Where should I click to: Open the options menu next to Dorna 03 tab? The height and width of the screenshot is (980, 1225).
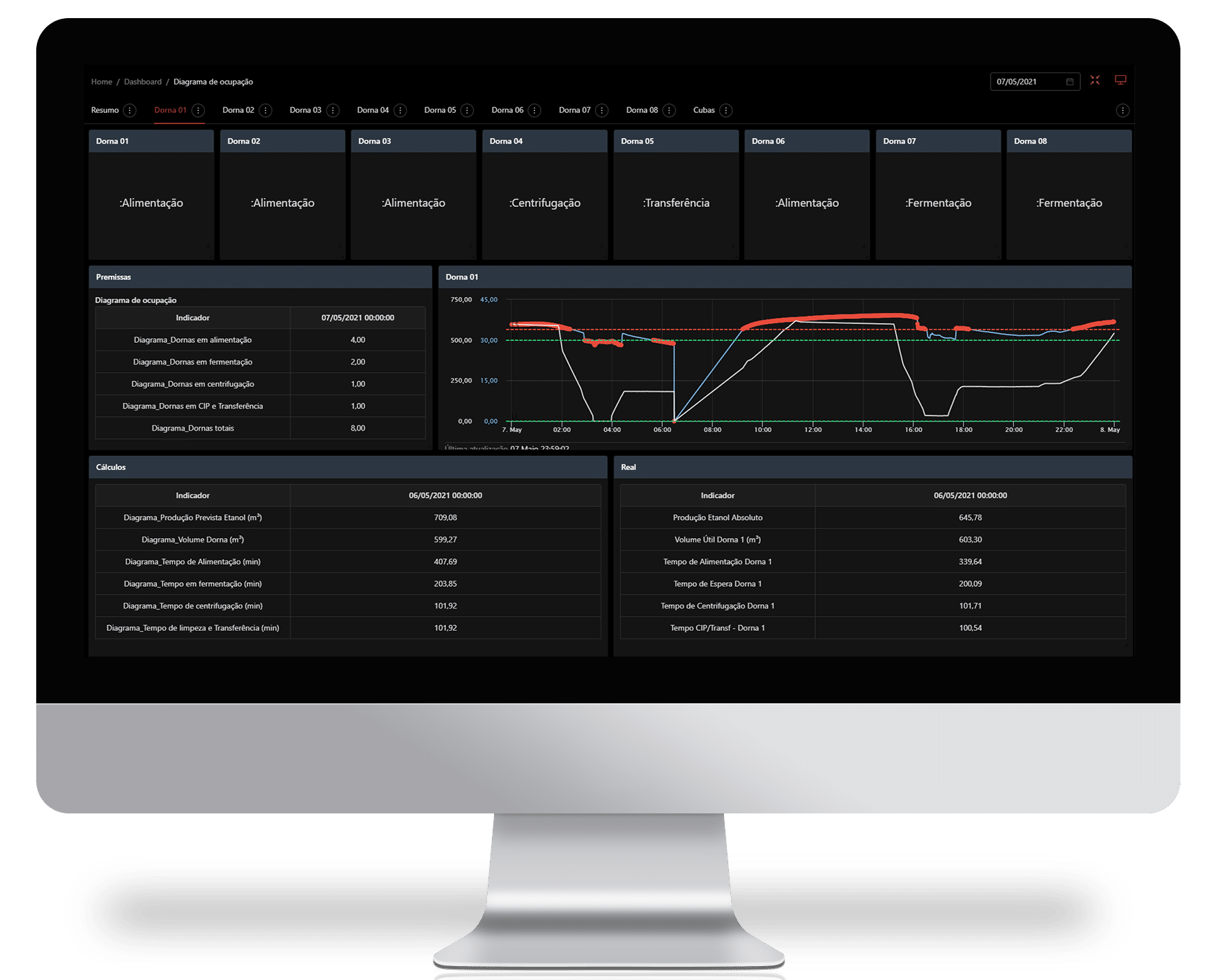tap(333, 110)
